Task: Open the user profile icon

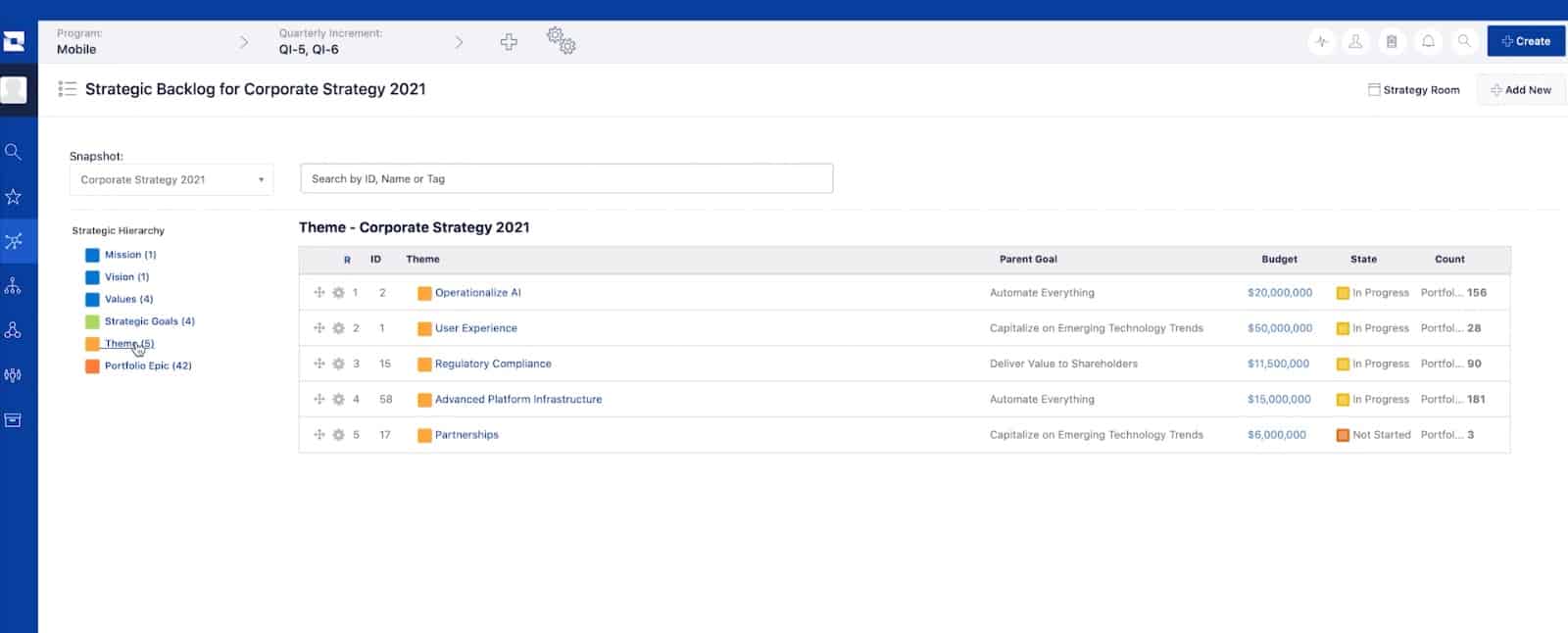Action: tap(1355, 41)
